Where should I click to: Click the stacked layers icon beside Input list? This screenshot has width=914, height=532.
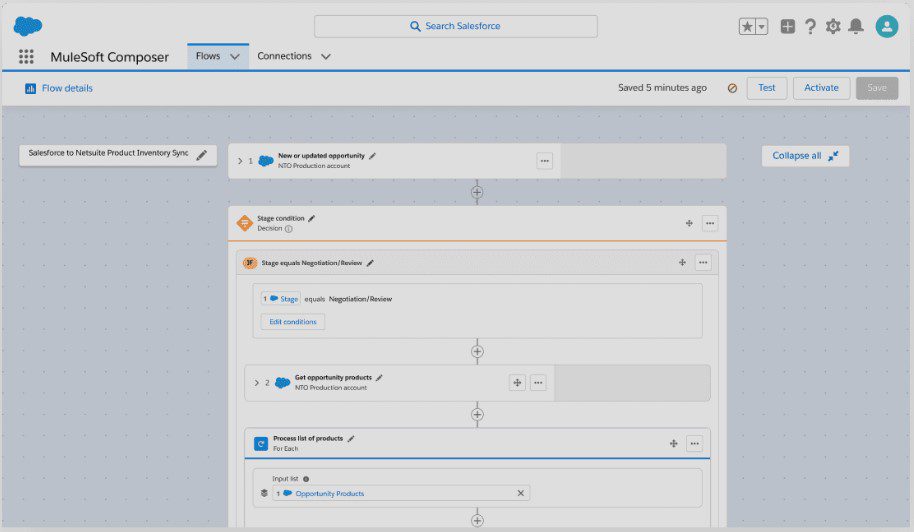(x=264, y=493)
